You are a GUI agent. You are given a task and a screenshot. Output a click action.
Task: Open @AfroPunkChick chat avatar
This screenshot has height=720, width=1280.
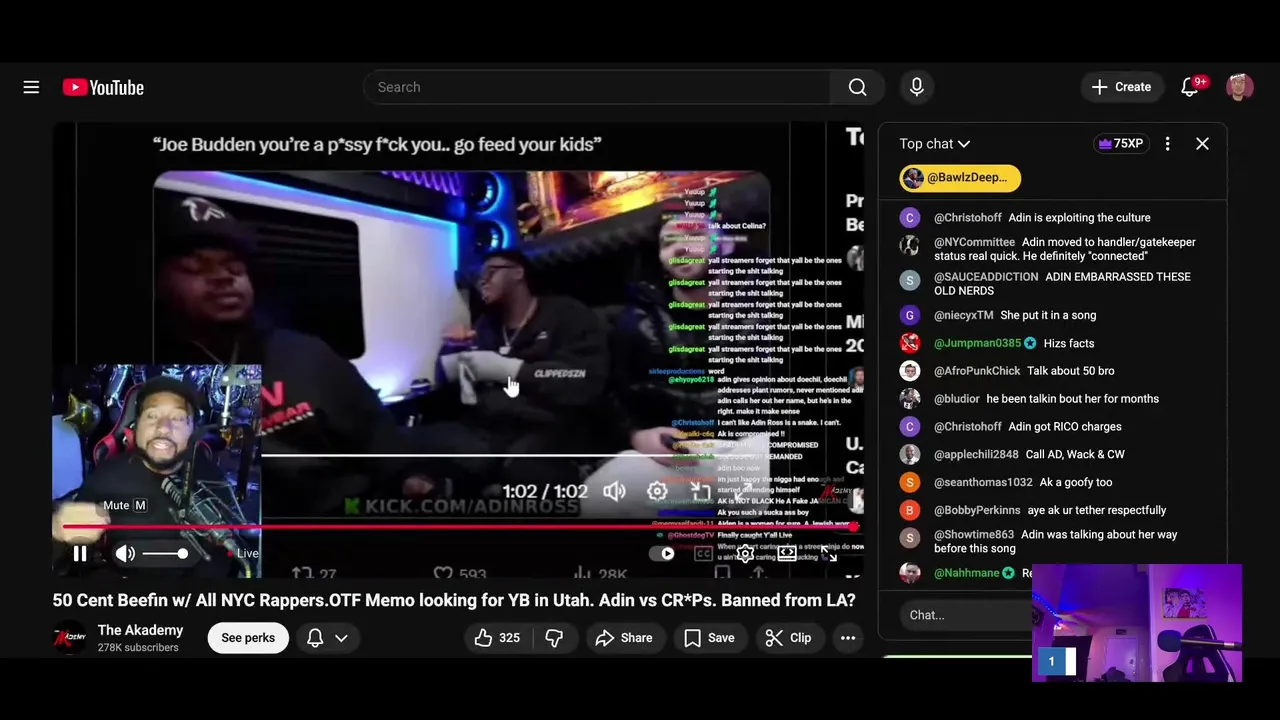point(909,371)
